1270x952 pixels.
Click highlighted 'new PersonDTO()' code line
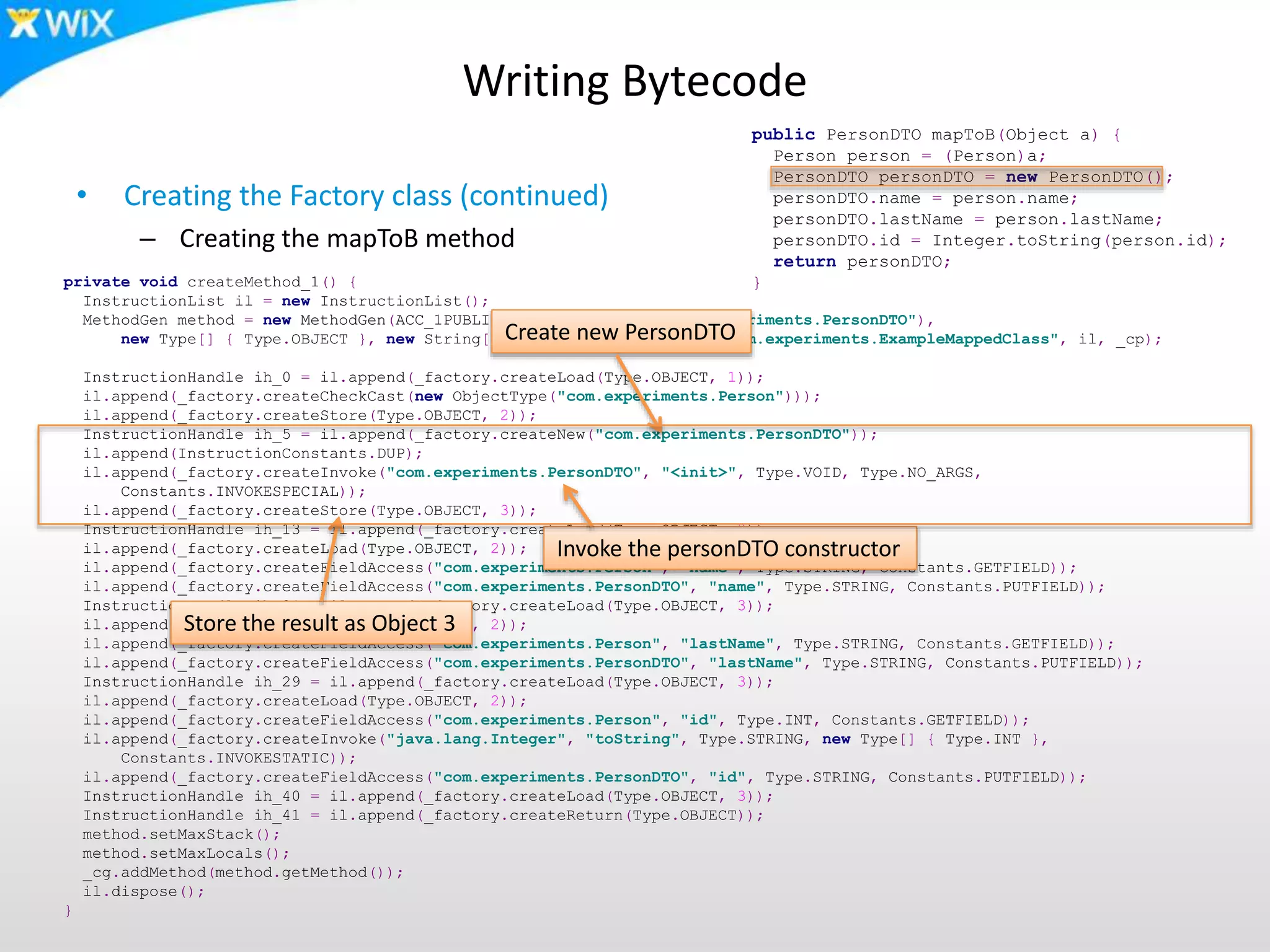(966, 177)
